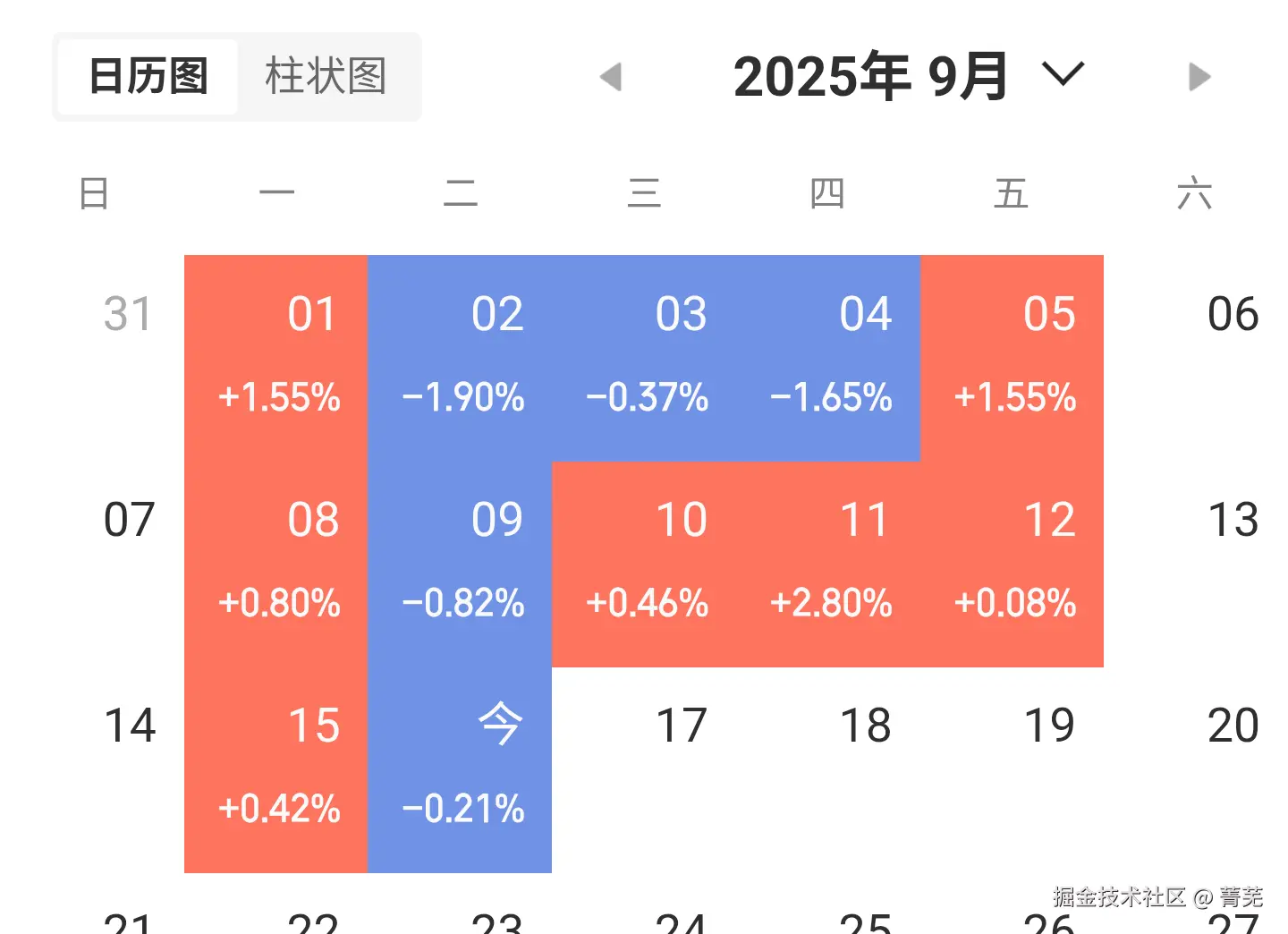Click the 12 day with +0.08%
This screenshot has height=934, width=1288.
1012,564
